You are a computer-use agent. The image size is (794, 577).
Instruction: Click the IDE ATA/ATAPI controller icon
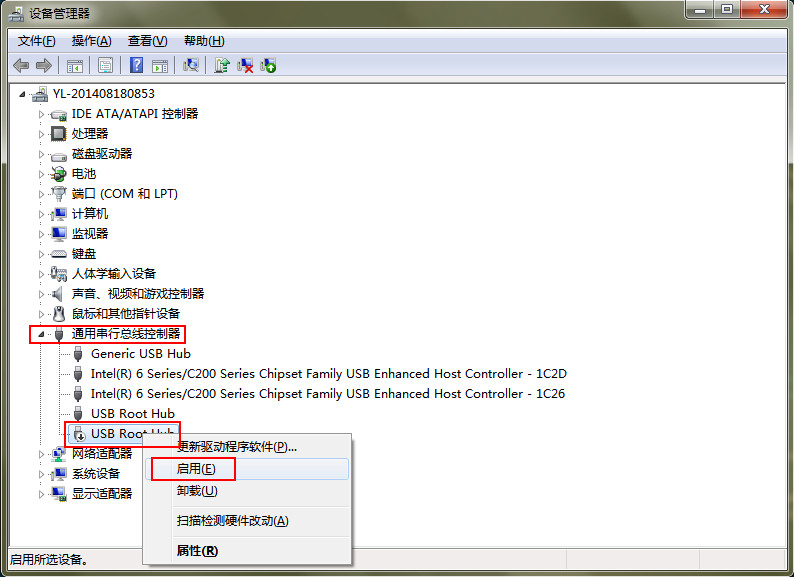[59, 114]
